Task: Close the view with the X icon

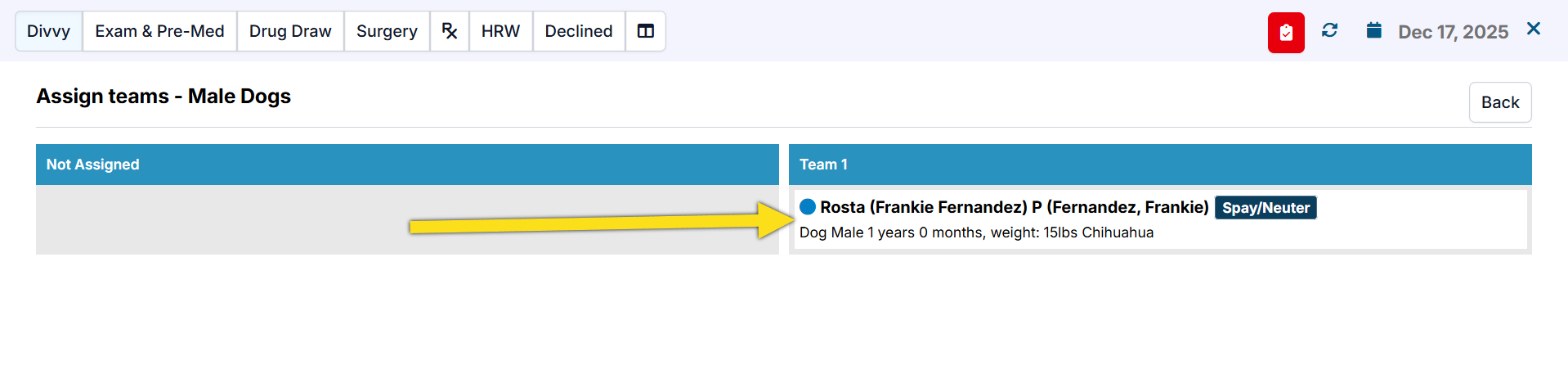Action: [x=1534, y=29]
